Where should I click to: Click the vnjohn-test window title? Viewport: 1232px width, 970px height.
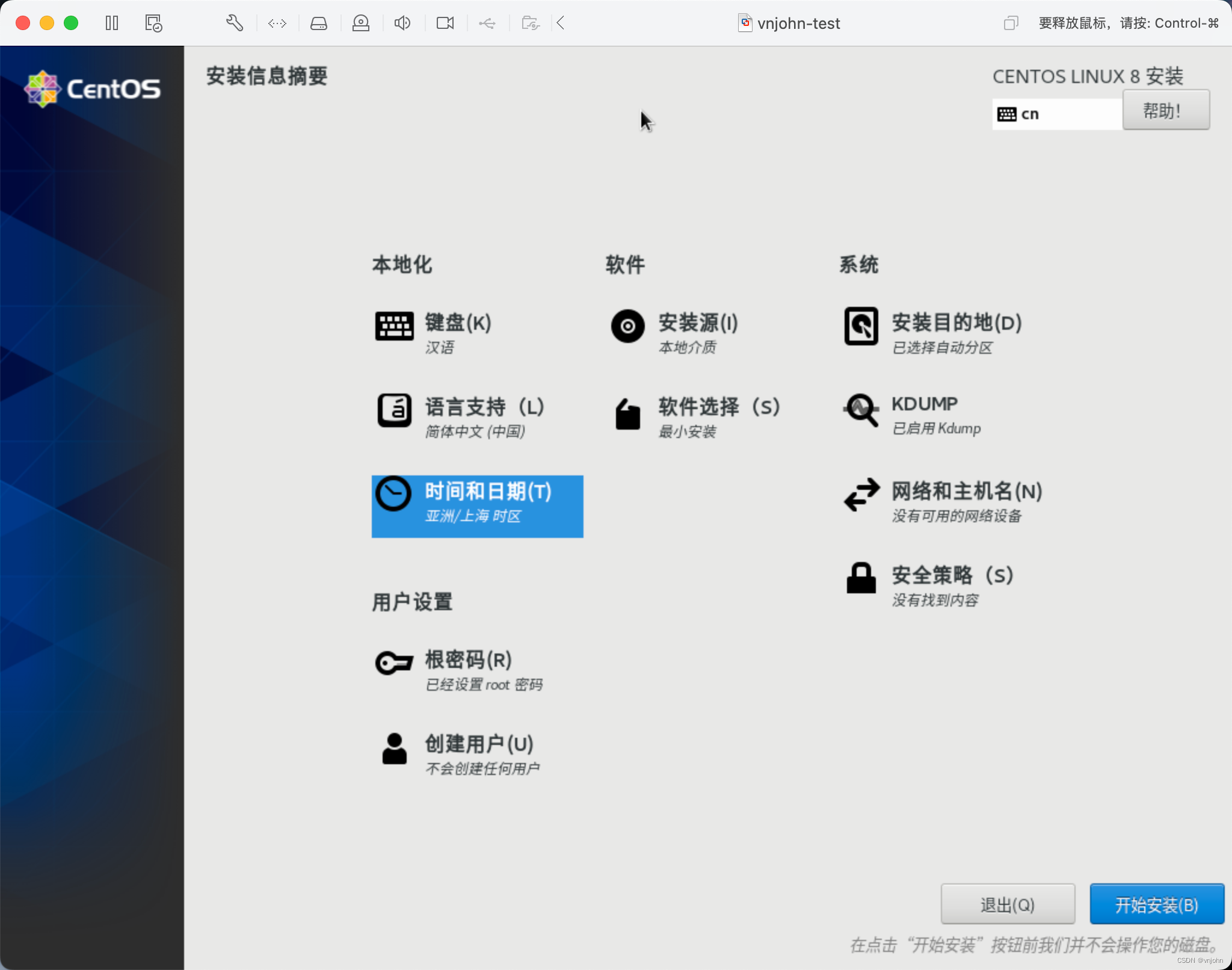click(x=798, y=23)
